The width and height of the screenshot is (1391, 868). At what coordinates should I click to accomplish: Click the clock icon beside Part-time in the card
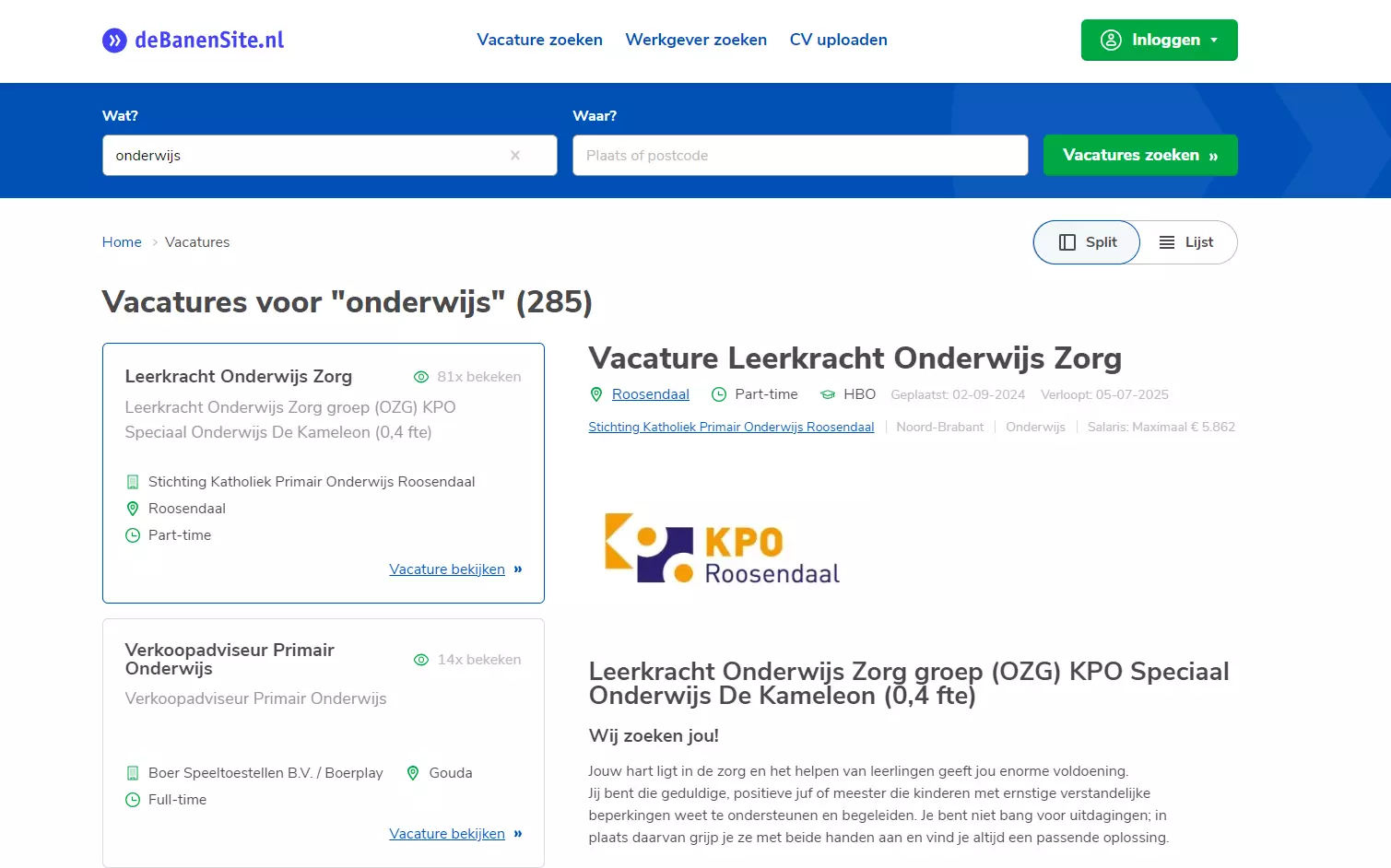[133, 535]
